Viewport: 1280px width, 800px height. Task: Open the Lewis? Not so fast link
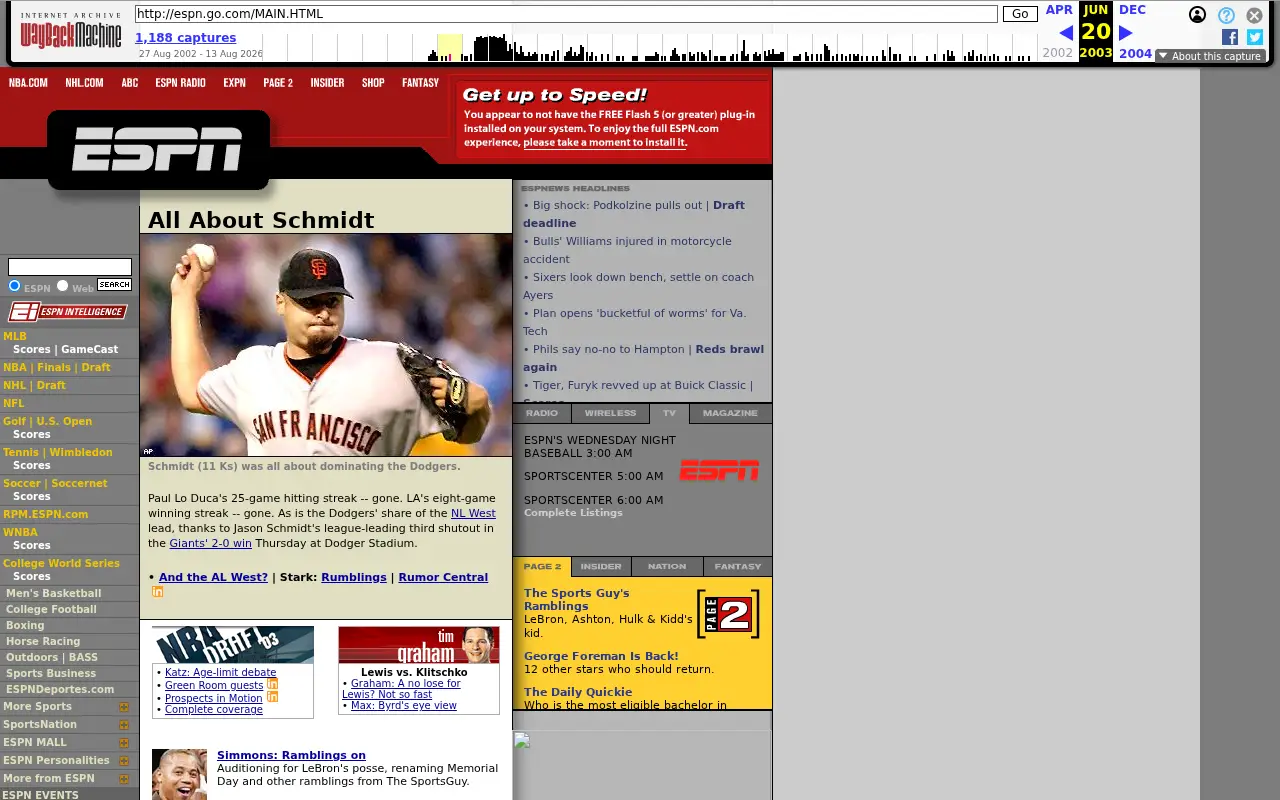click(x=387, y=694)
